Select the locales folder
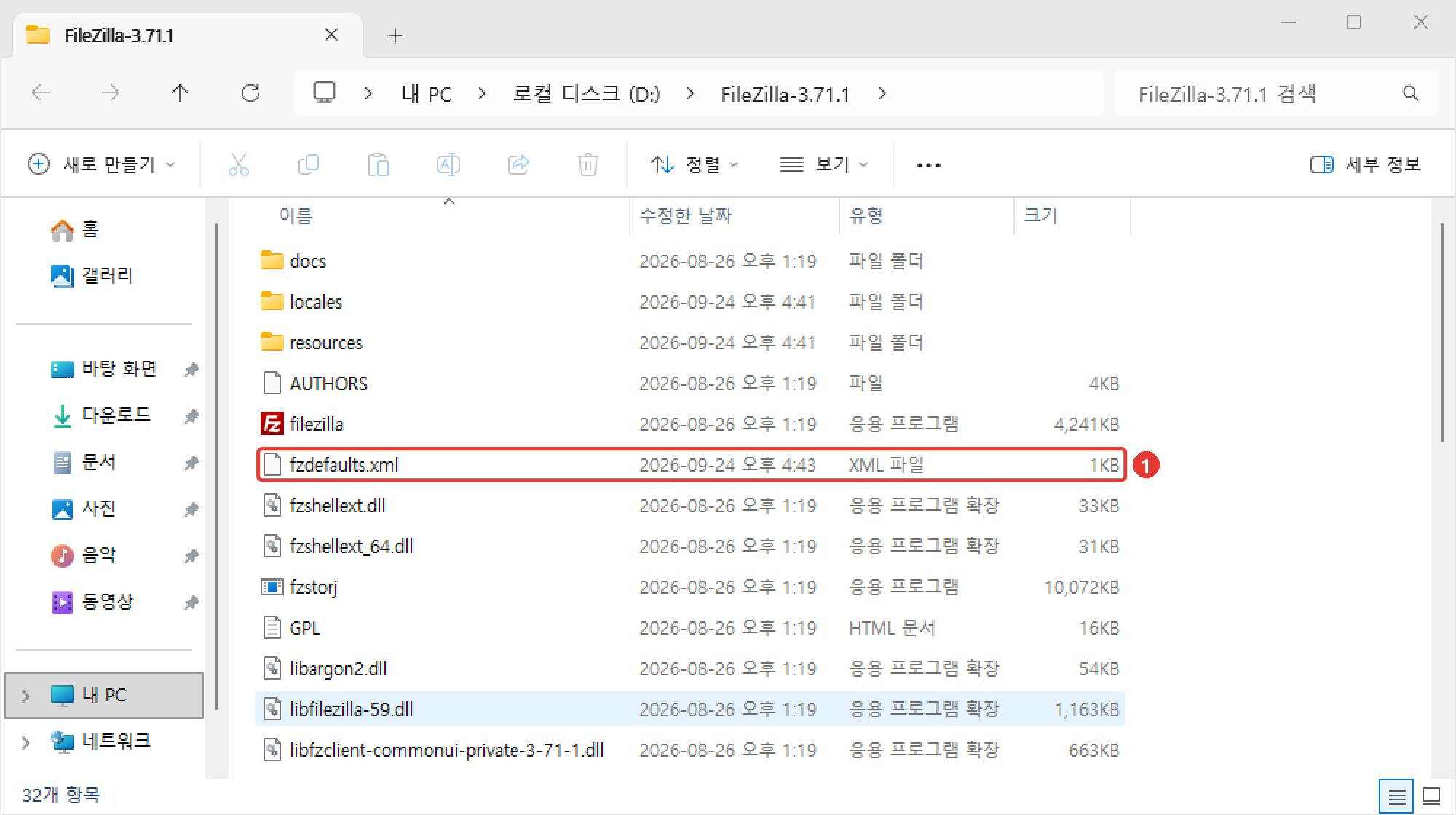This screenshot has height=815, width=1456. tap(690, 301)
